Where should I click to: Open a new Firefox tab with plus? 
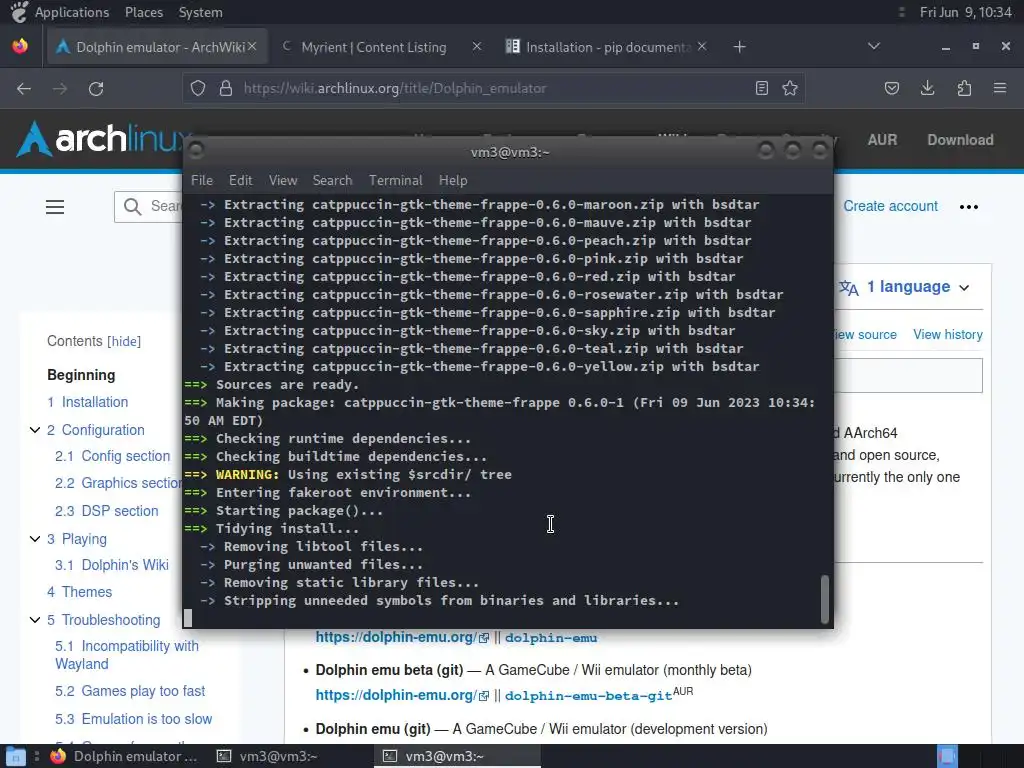[x=739, y=47]
